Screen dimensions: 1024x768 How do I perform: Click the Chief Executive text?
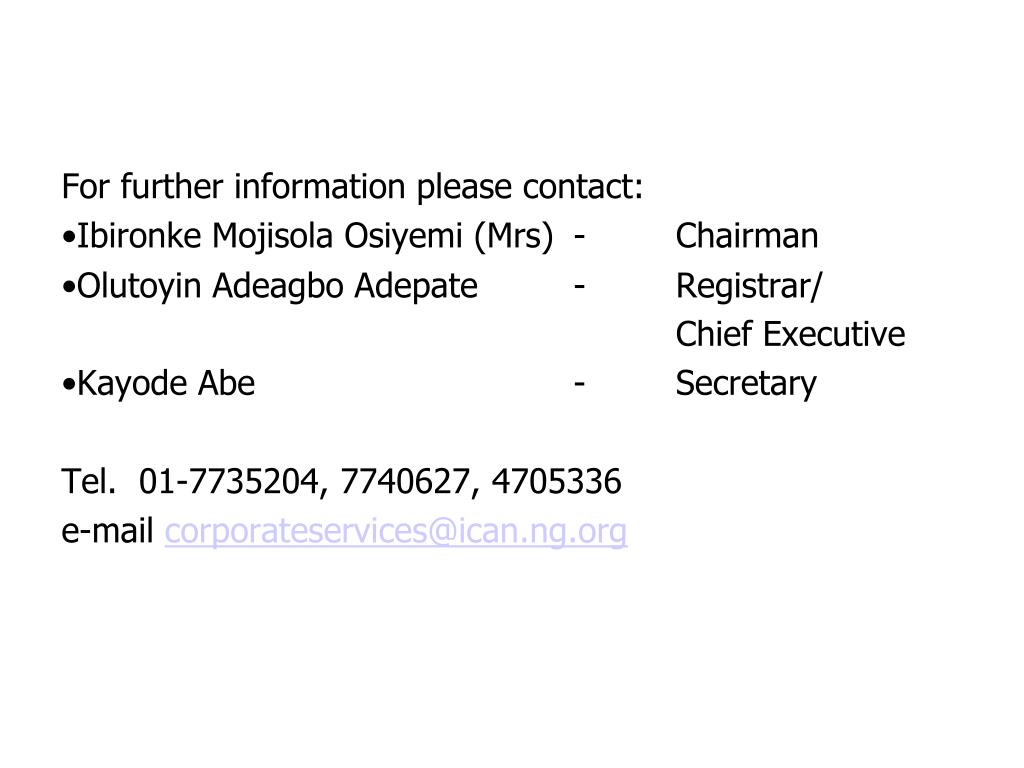(x=790, y=334)
